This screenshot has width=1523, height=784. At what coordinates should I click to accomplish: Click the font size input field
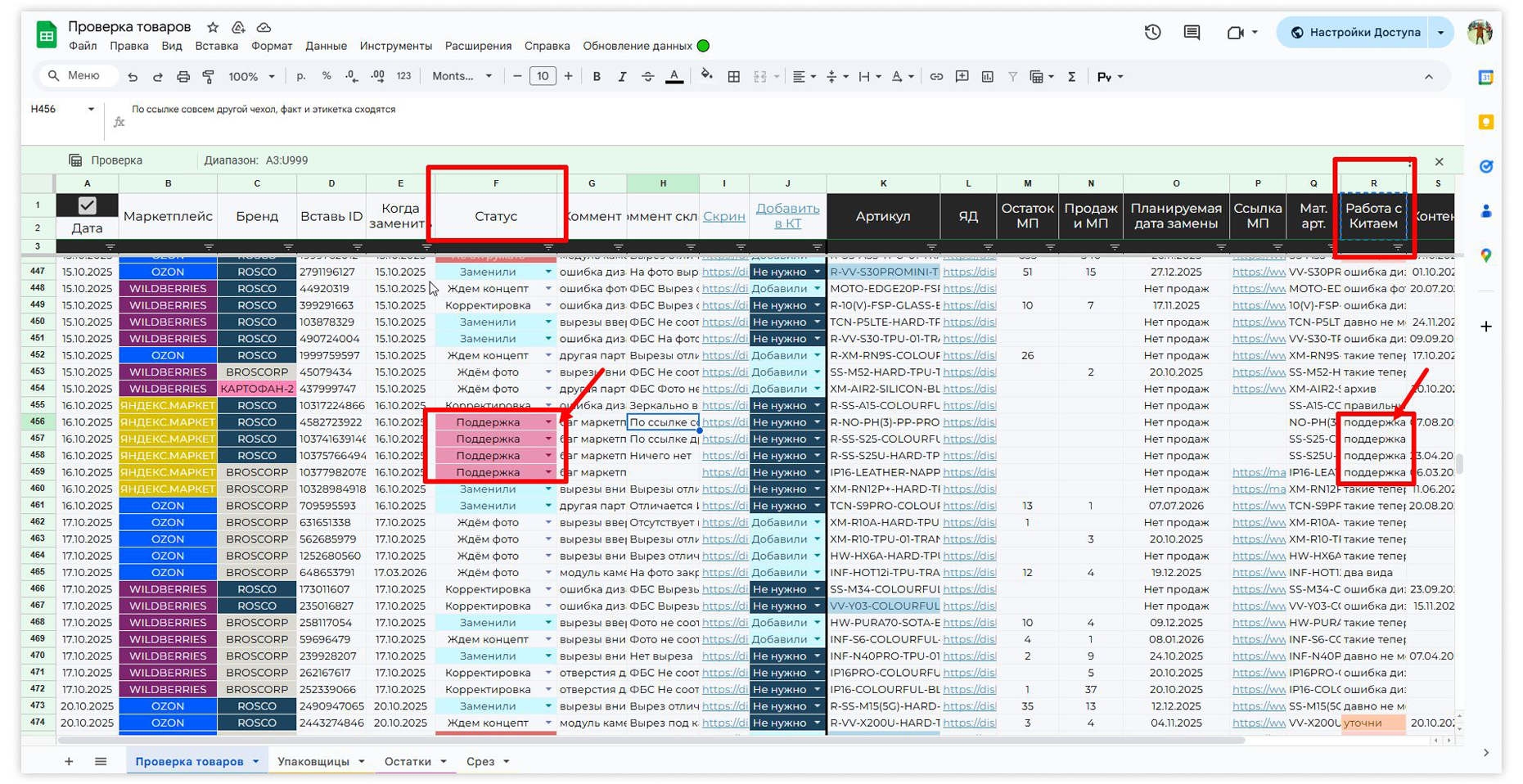coord(543,77)
